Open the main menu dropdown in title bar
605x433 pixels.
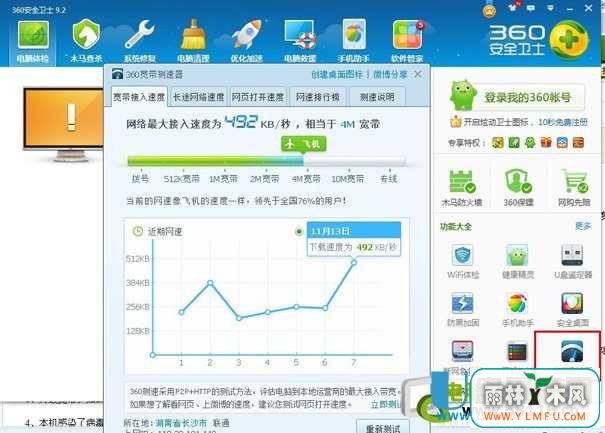tap(551, 8)
